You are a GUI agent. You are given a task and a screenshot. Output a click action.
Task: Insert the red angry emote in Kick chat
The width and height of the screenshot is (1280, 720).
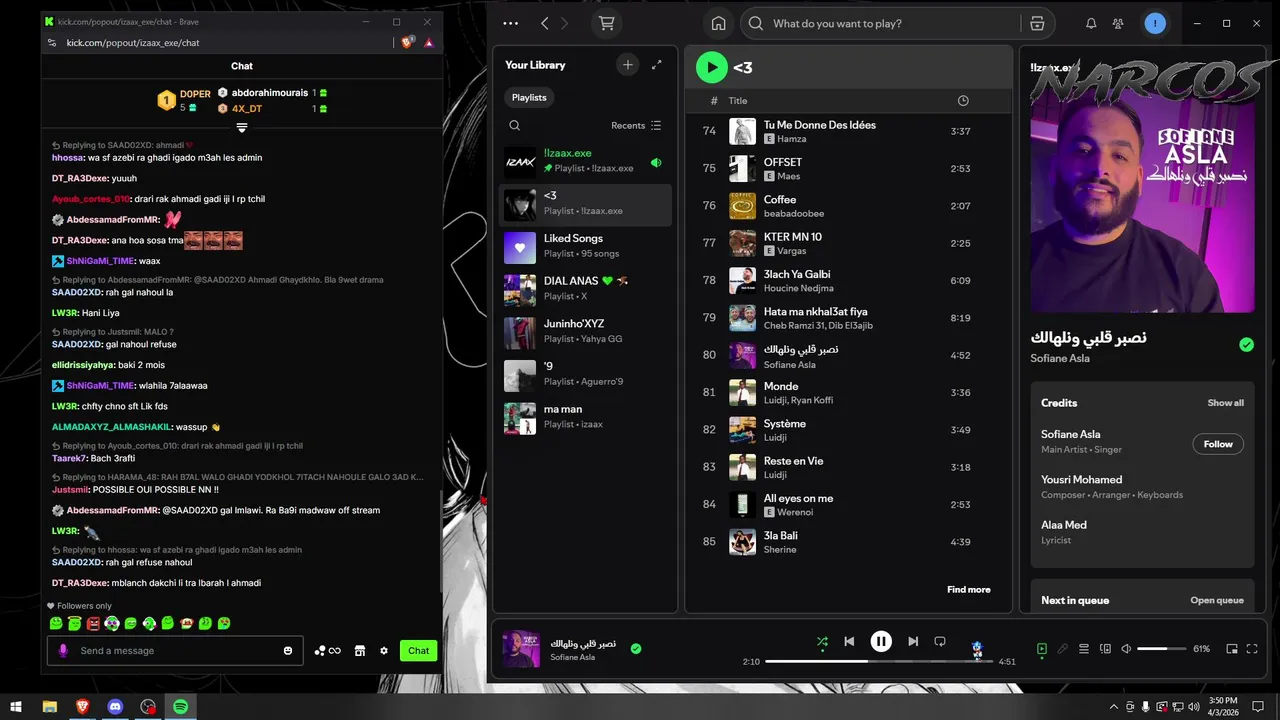93,623
